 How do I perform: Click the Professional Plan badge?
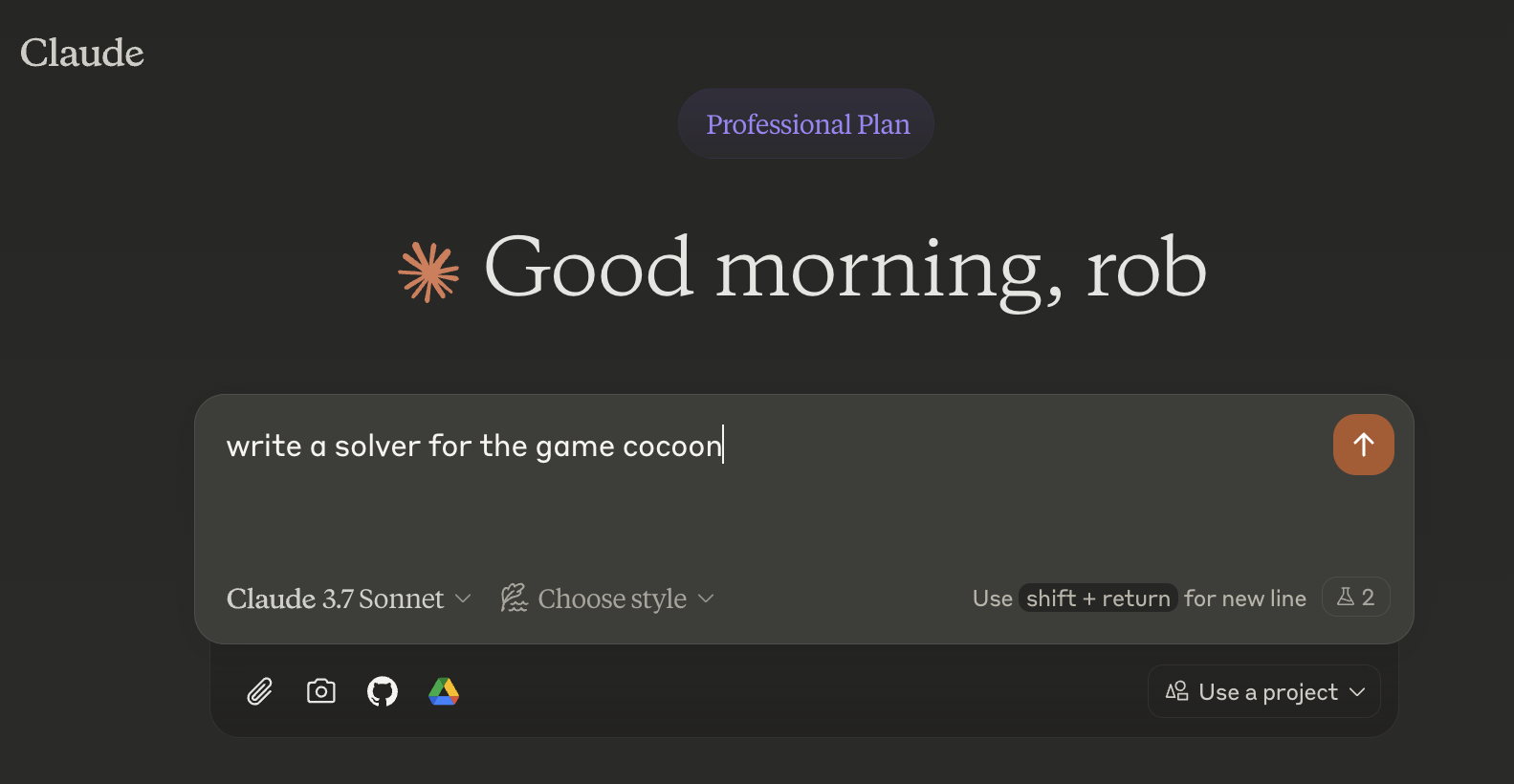[806, 124]
